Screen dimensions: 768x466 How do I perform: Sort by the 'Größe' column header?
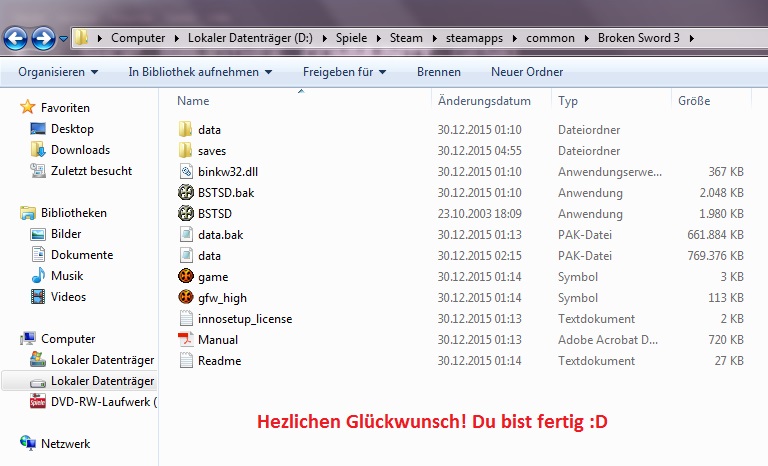coord(694,101)
